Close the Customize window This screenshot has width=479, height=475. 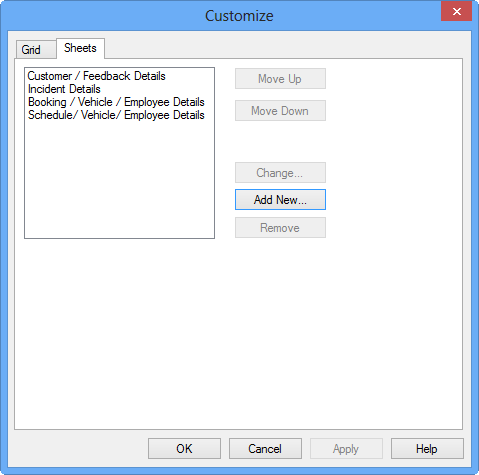456,11
